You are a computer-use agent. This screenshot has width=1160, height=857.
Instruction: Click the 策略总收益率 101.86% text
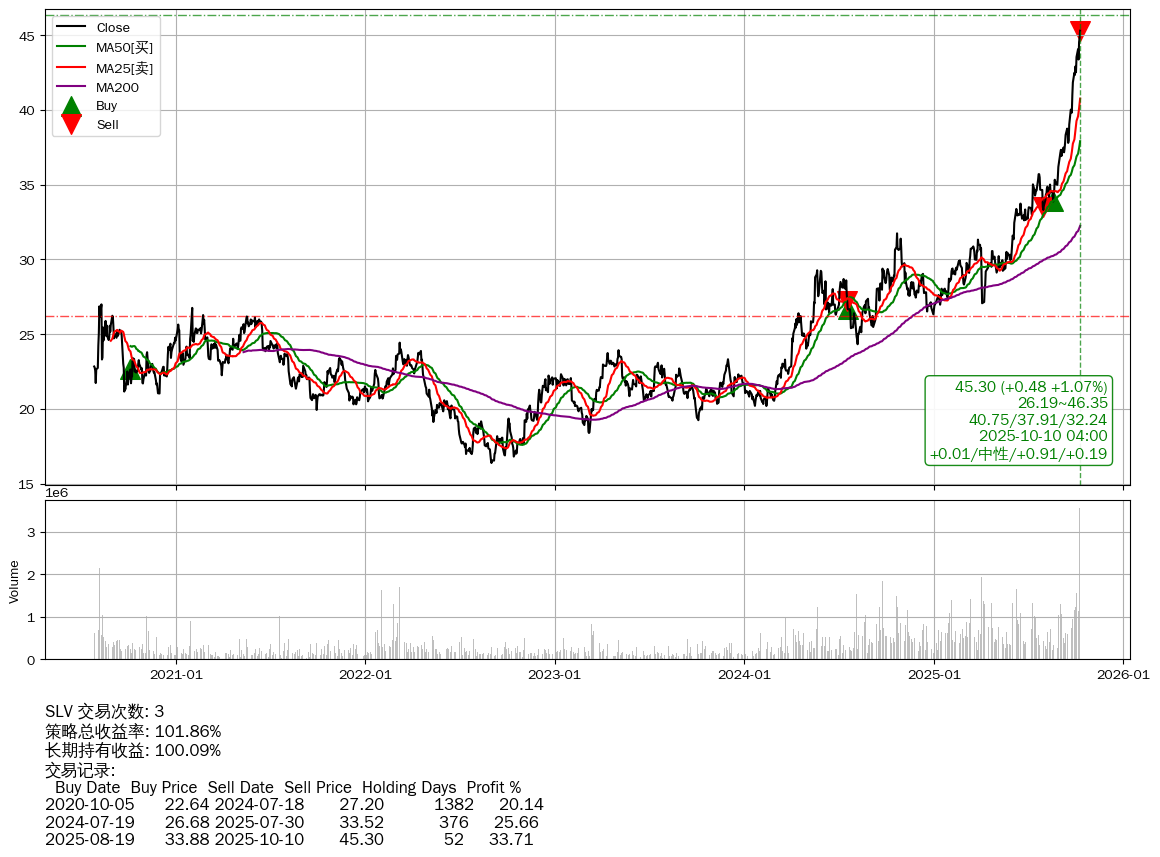[133, 731]
